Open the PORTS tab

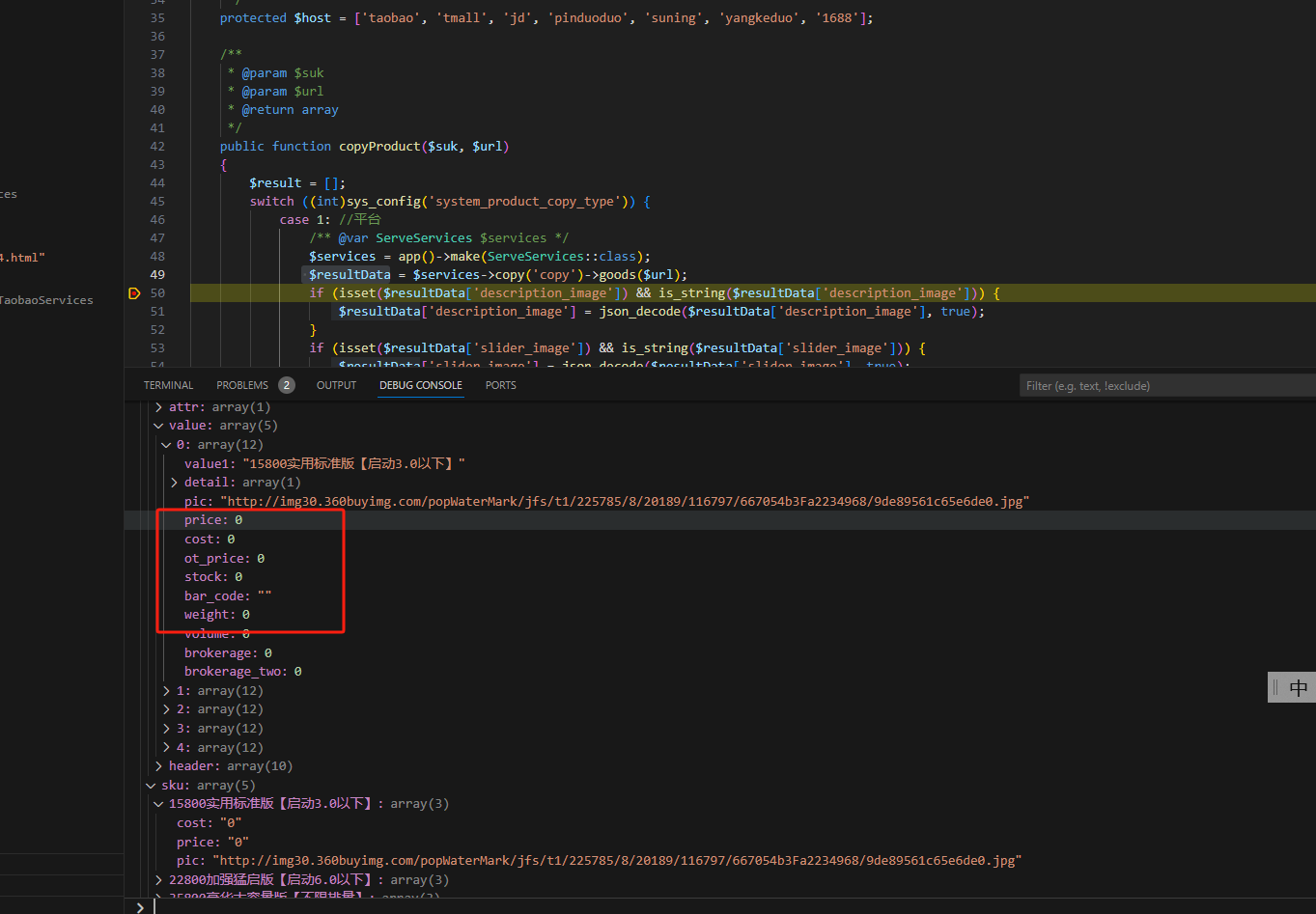tap(501, 385)
